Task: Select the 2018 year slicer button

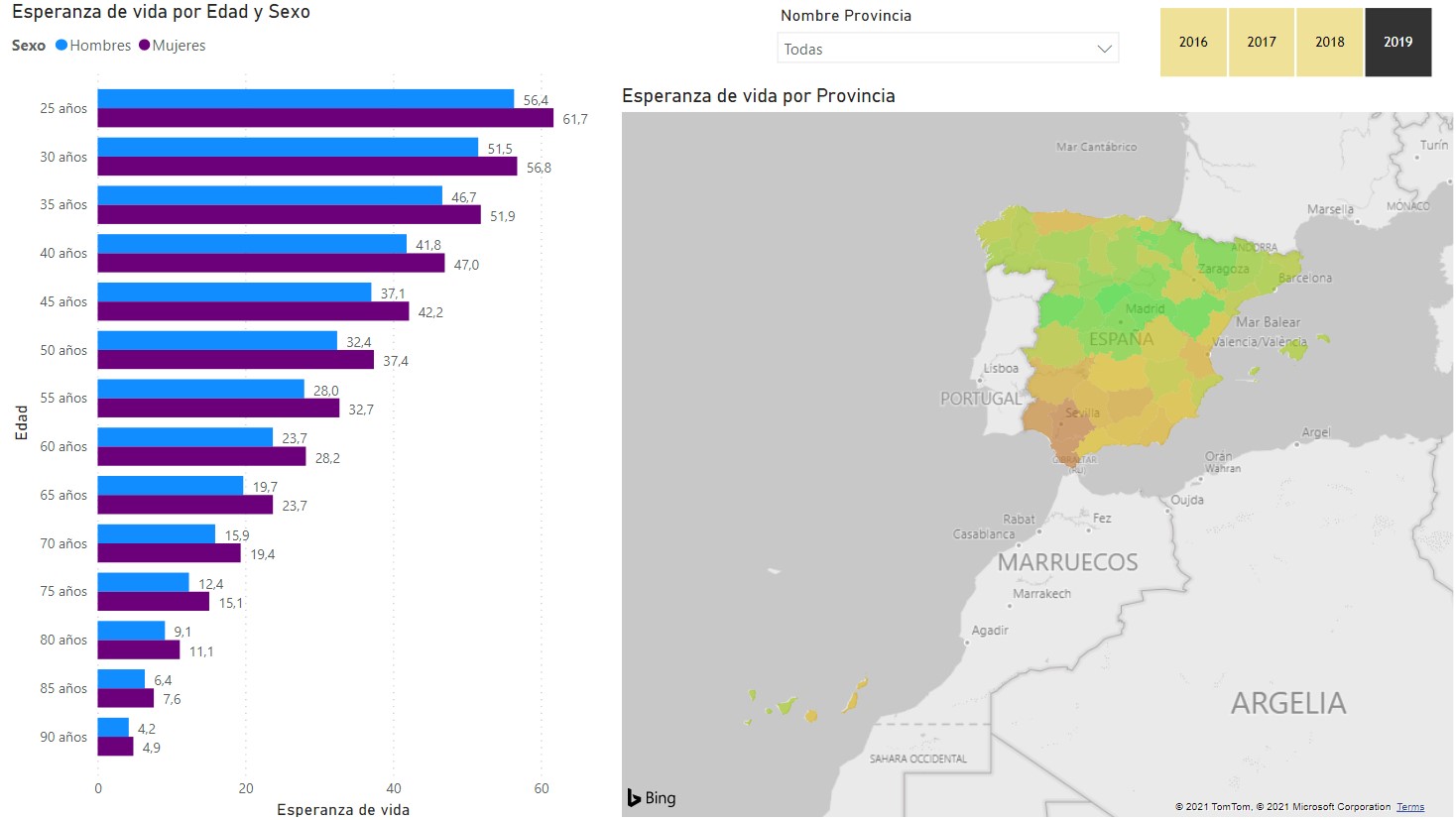Action: (x=1330, y=42)
